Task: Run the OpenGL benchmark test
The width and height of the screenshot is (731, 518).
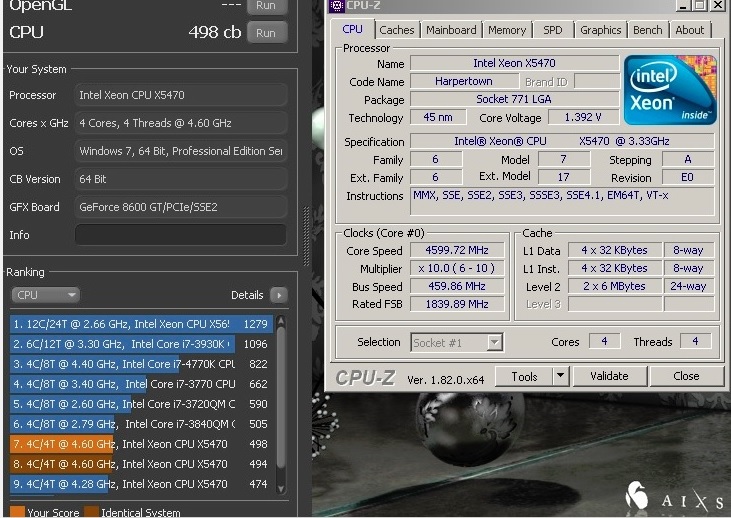Action: point(267,6)
